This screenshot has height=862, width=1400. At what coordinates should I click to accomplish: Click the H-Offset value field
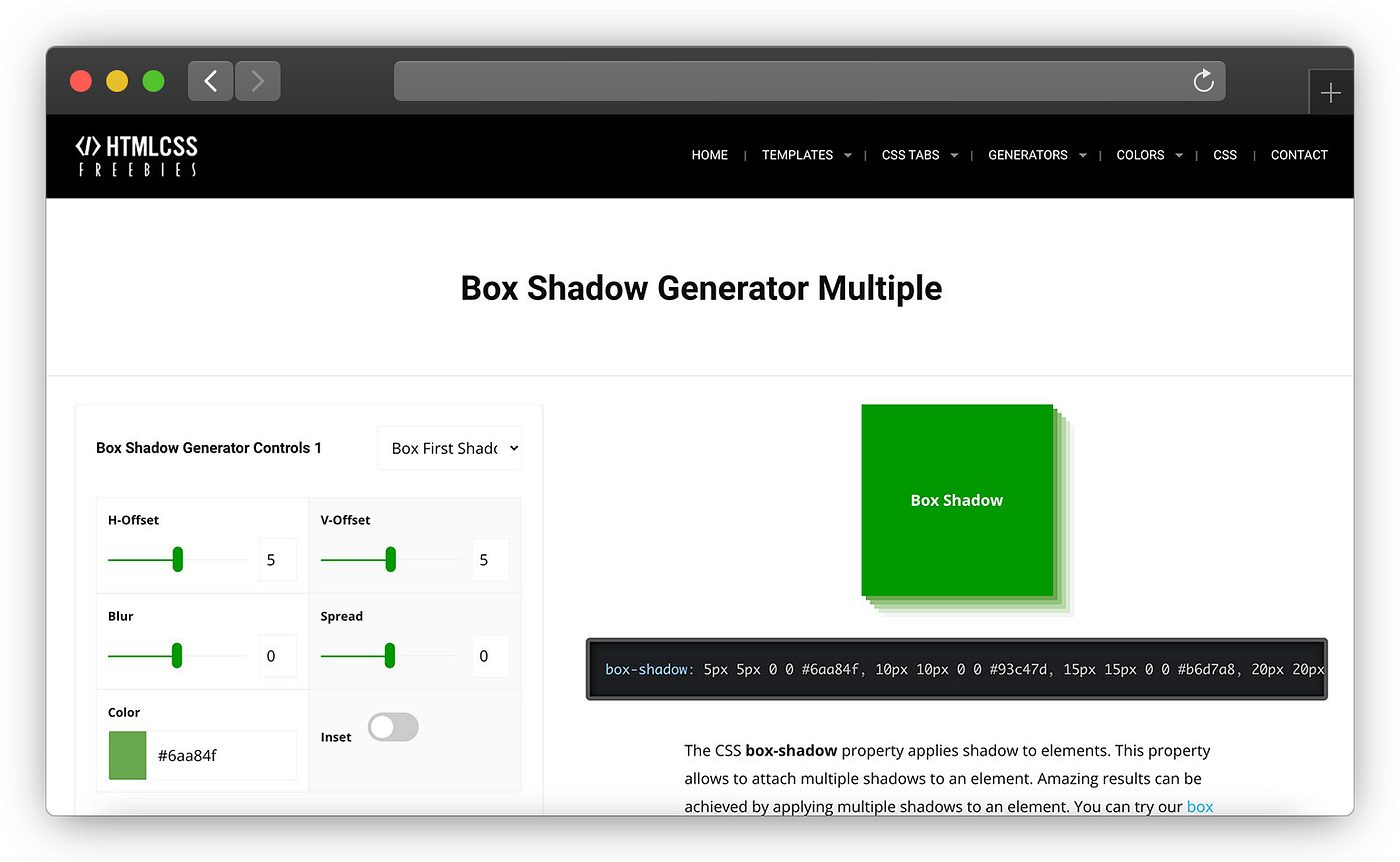pos(277,560)
